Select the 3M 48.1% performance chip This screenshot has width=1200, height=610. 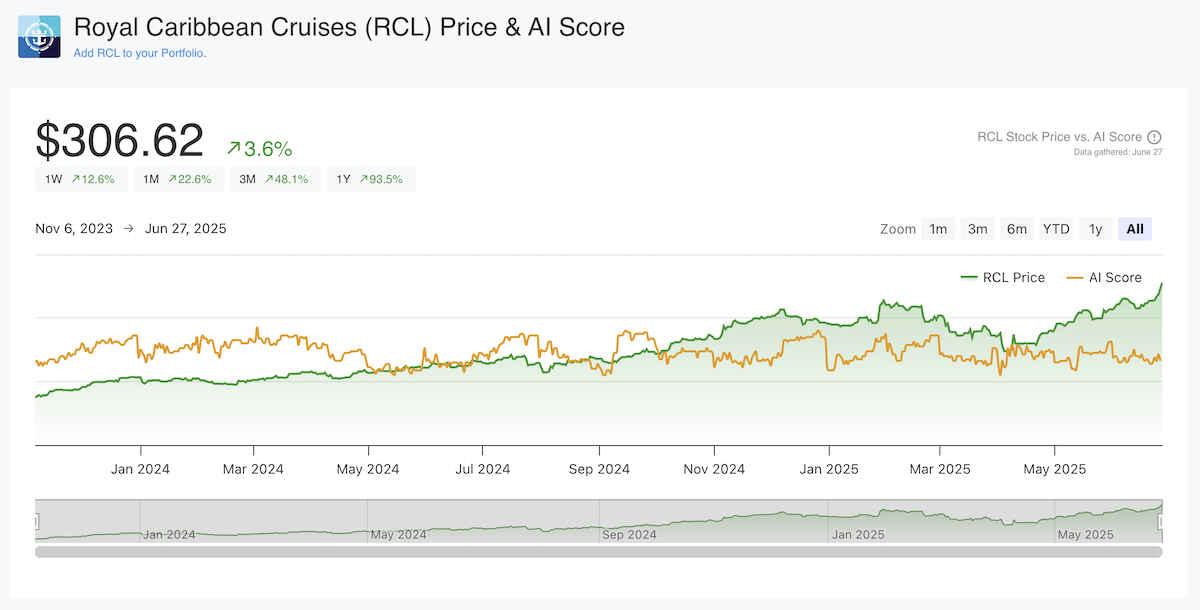275,179
